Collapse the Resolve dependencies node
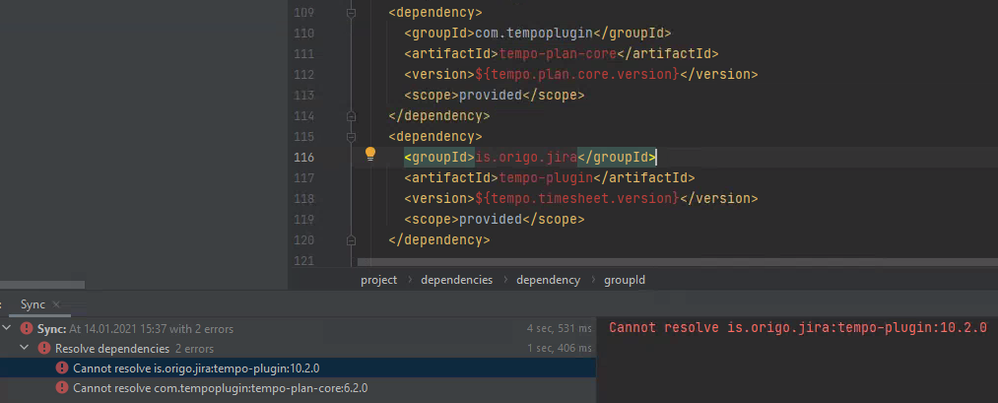Screen dimensions: 998x403 pos(25,348)
